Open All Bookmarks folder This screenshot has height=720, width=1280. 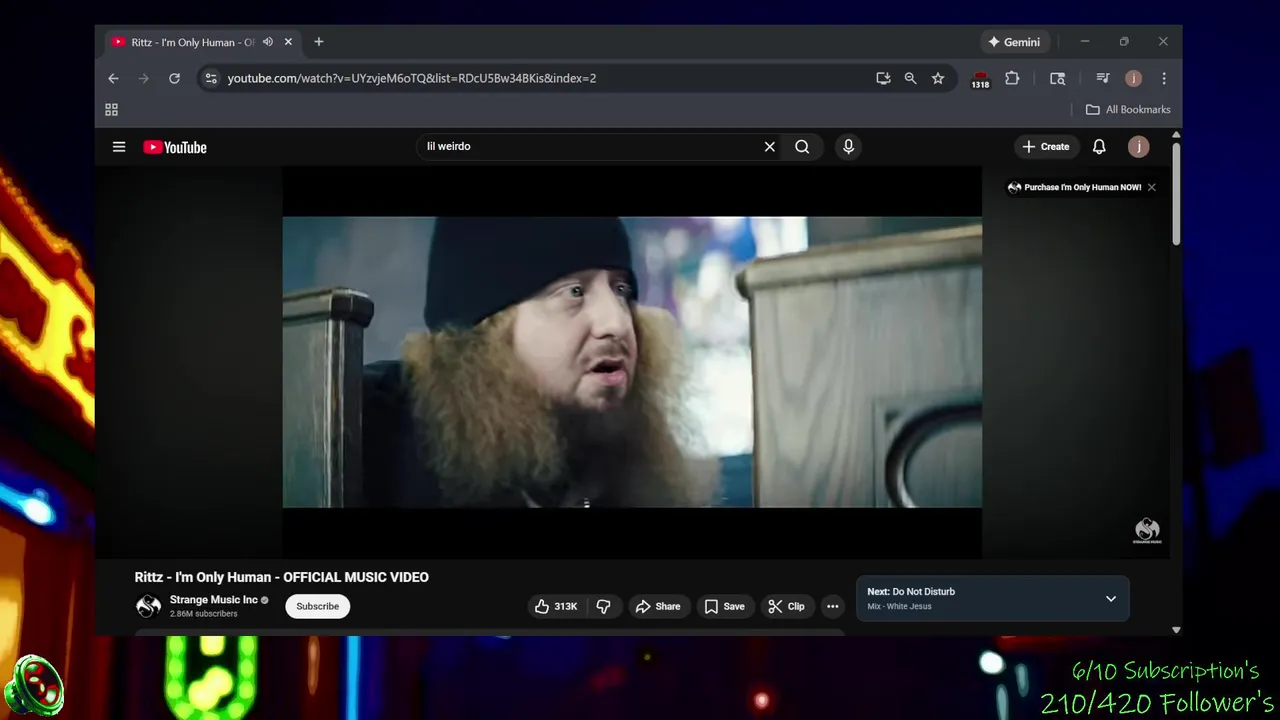click(x=1128, y=110)
